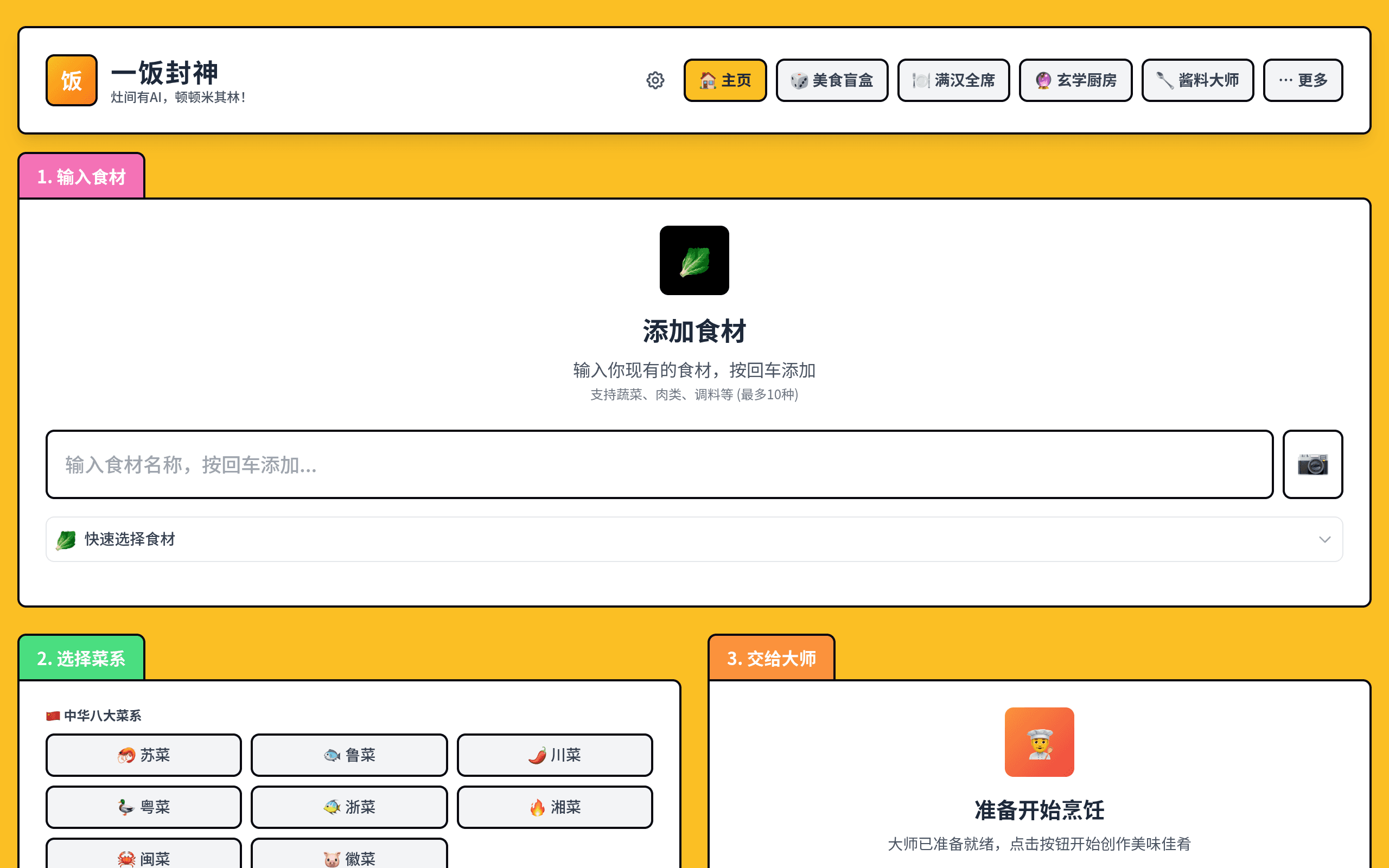Image resolution: width=1389 pixels, height=868 pixels.
Task: Go to the 主页 tab
Action: [x=725, y=80]
